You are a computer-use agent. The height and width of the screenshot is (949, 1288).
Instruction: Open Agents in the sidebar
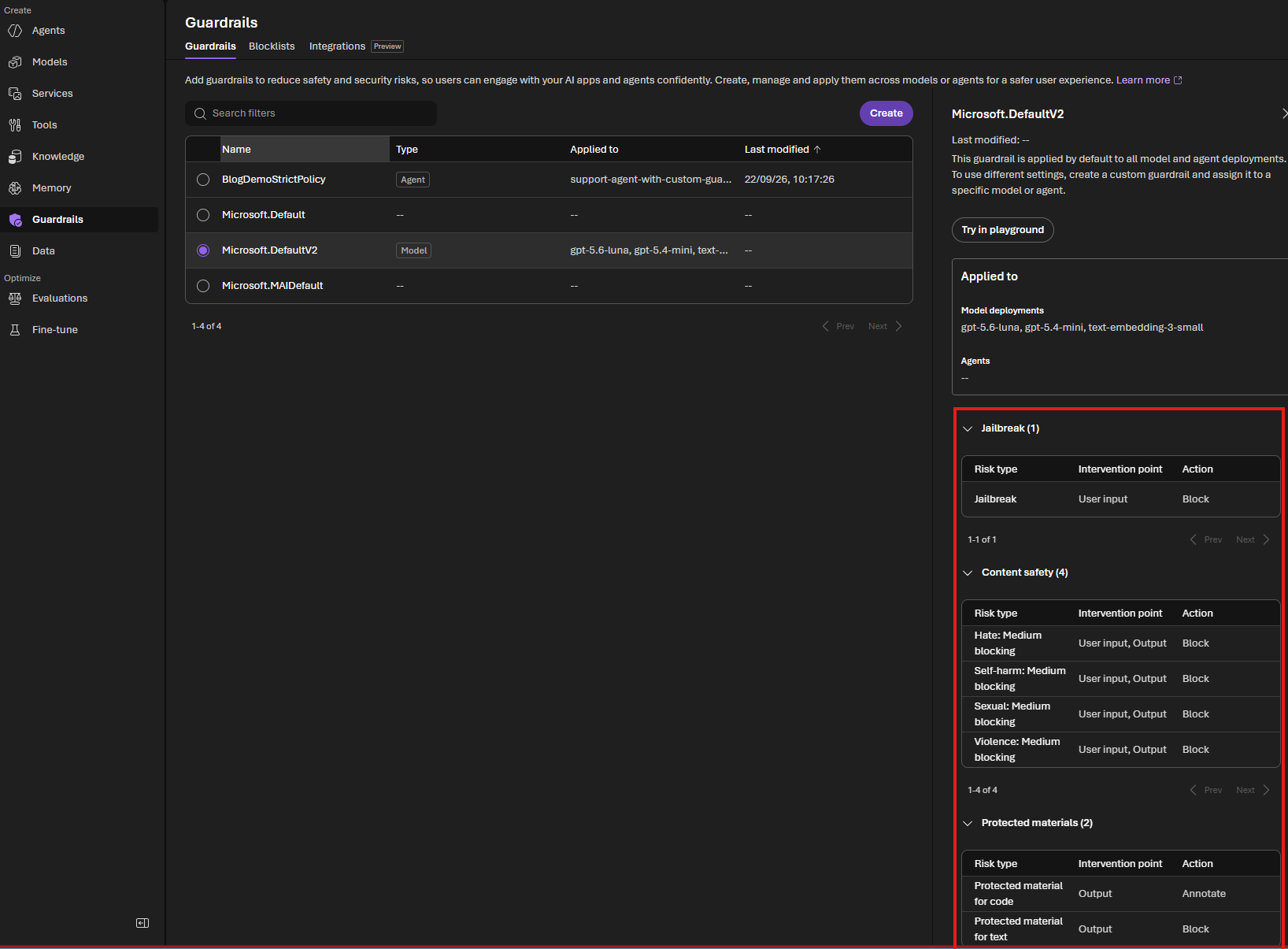pyautogui.click(x=48, y=31)
